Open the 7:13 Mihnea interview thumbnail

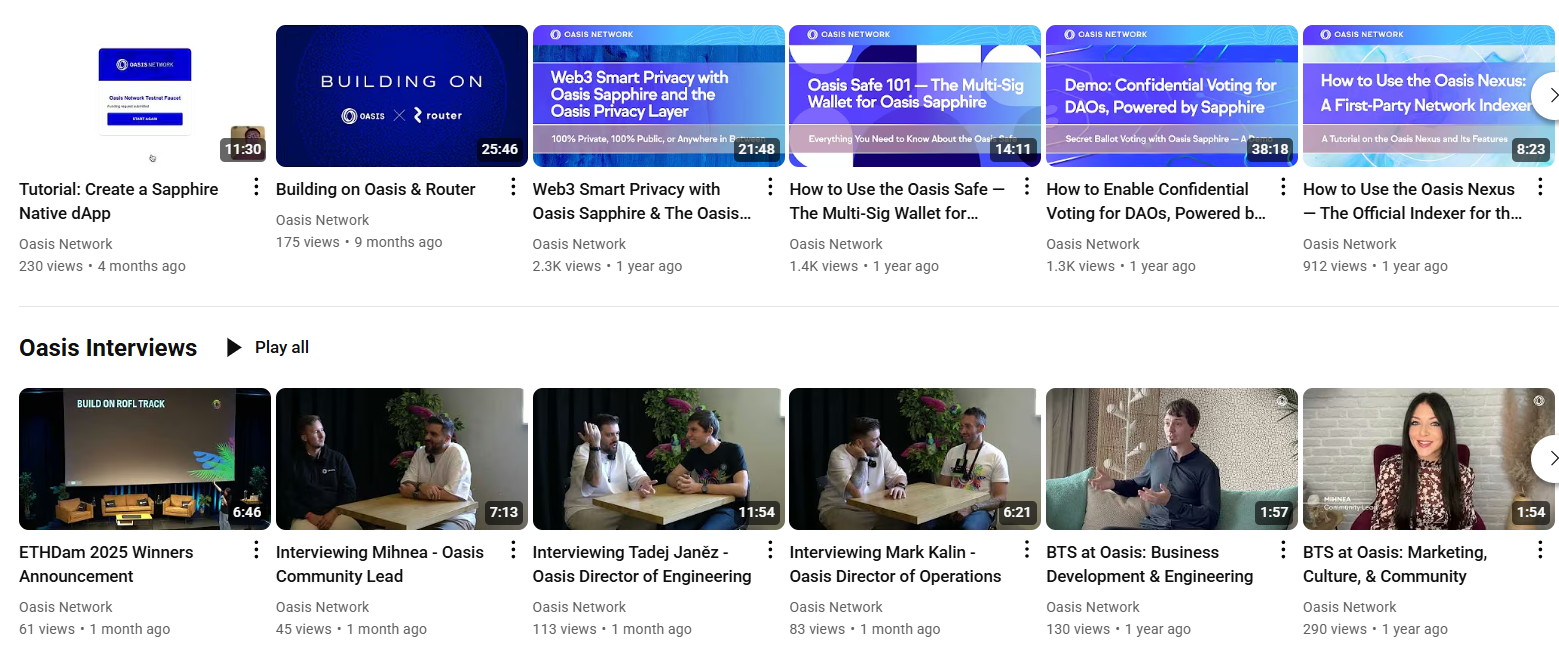click(x=402, y=459)
